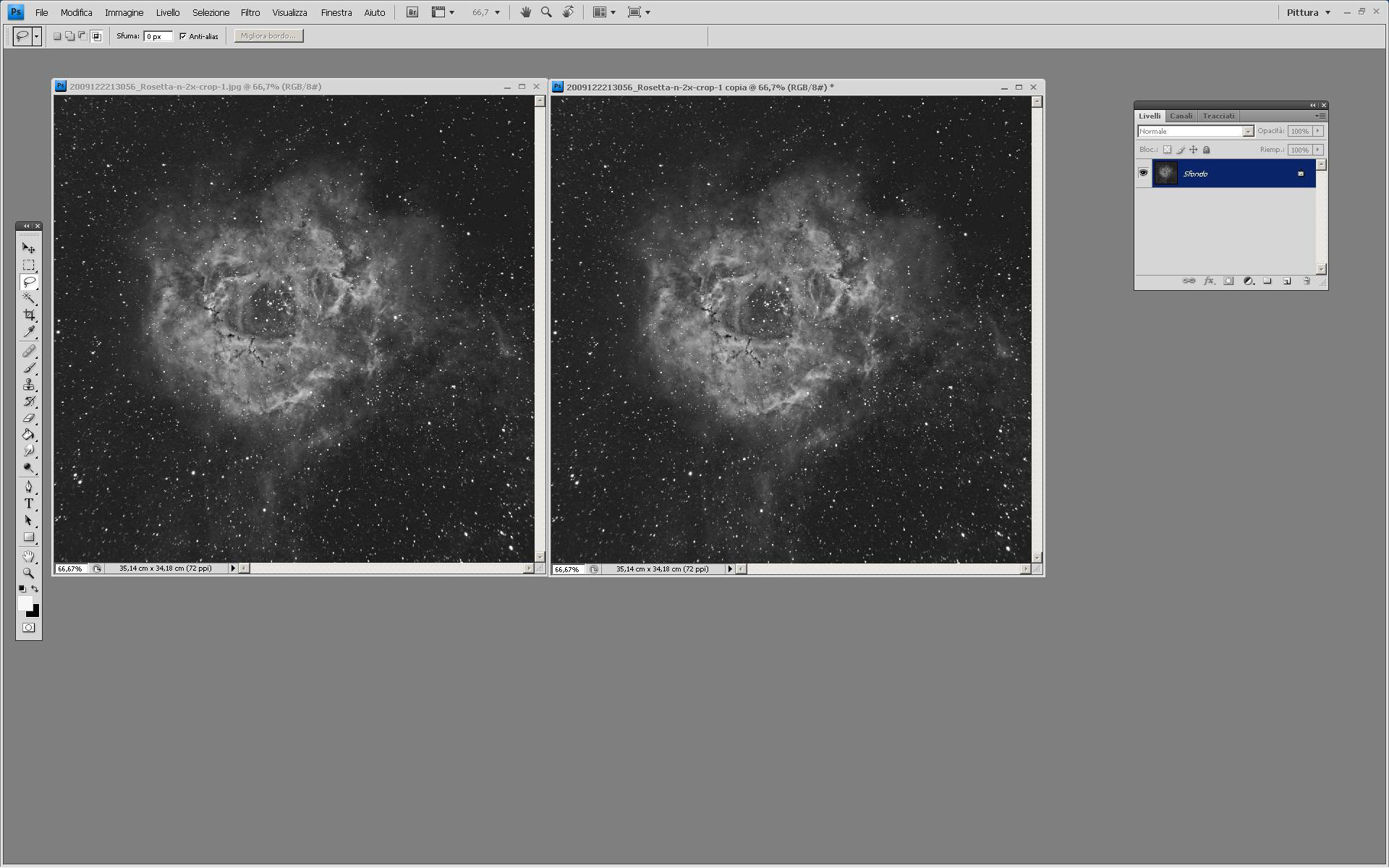Select the Smudge tool

click(29, 451)
